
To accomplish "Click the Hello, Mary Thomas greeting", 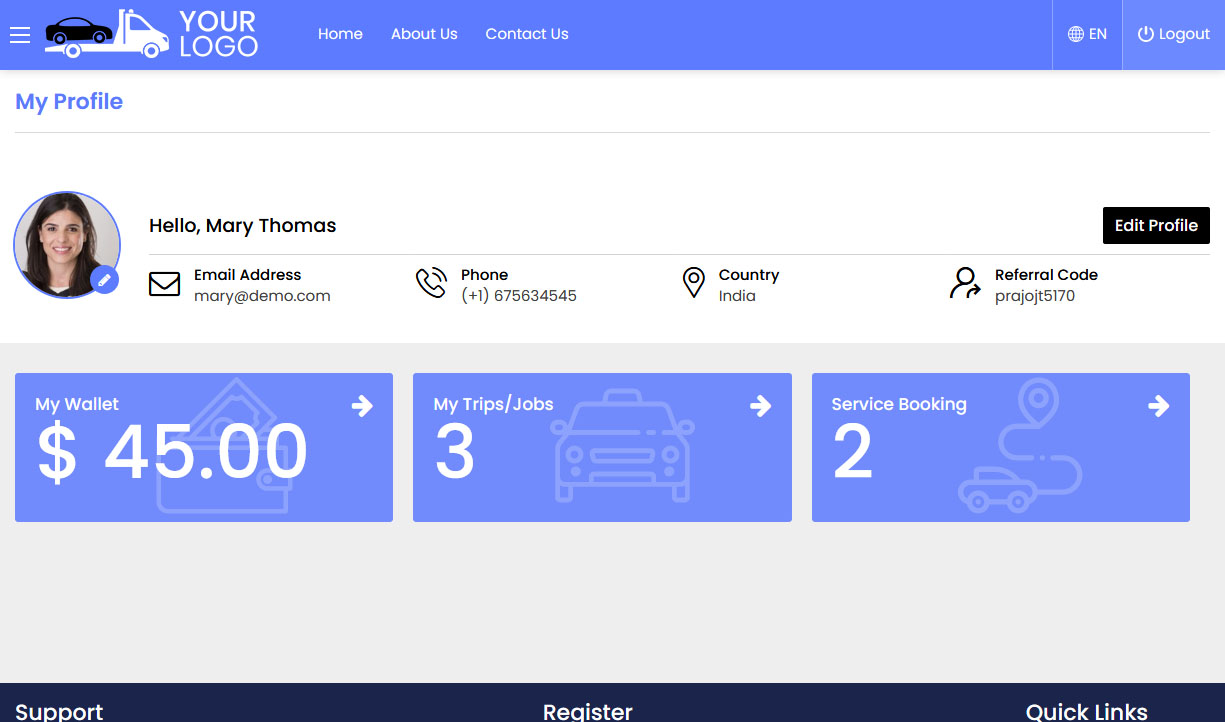I will 243,226.
